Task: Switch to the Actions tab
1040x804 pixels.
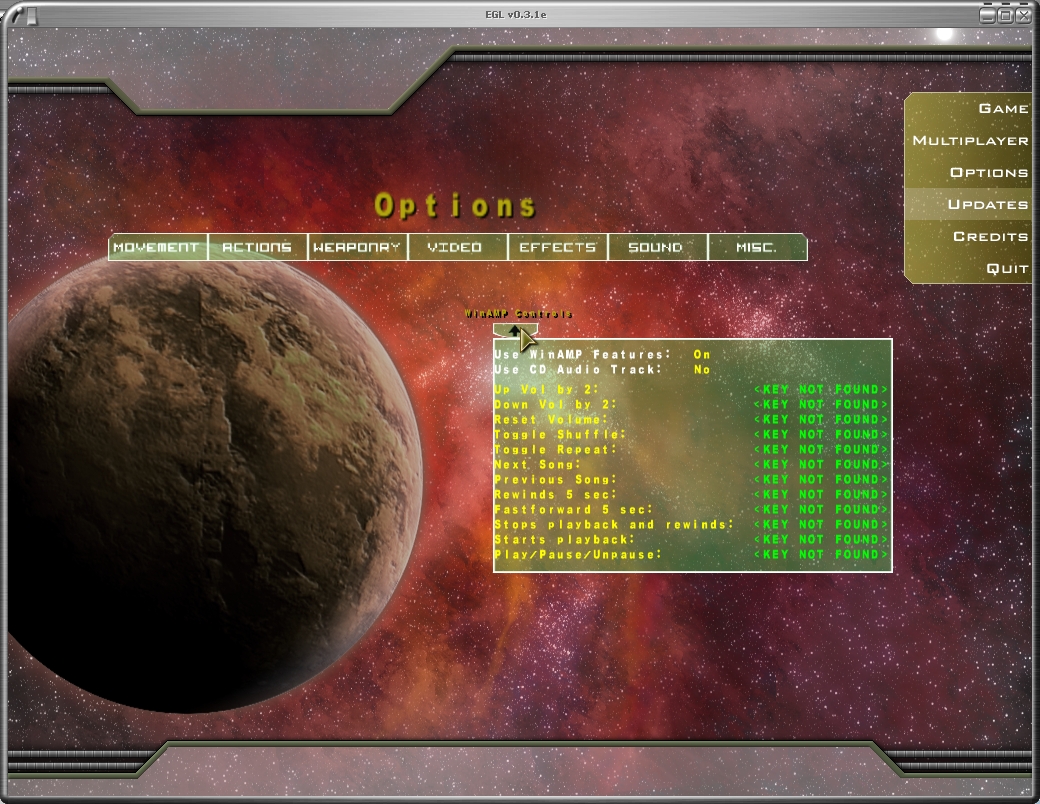Action: (257, 247)
